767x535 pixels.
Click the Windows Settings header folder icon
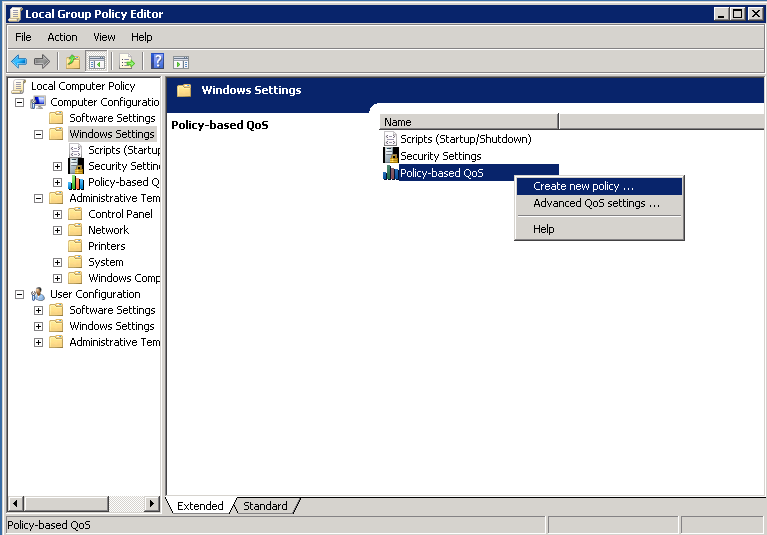point(184,90)
